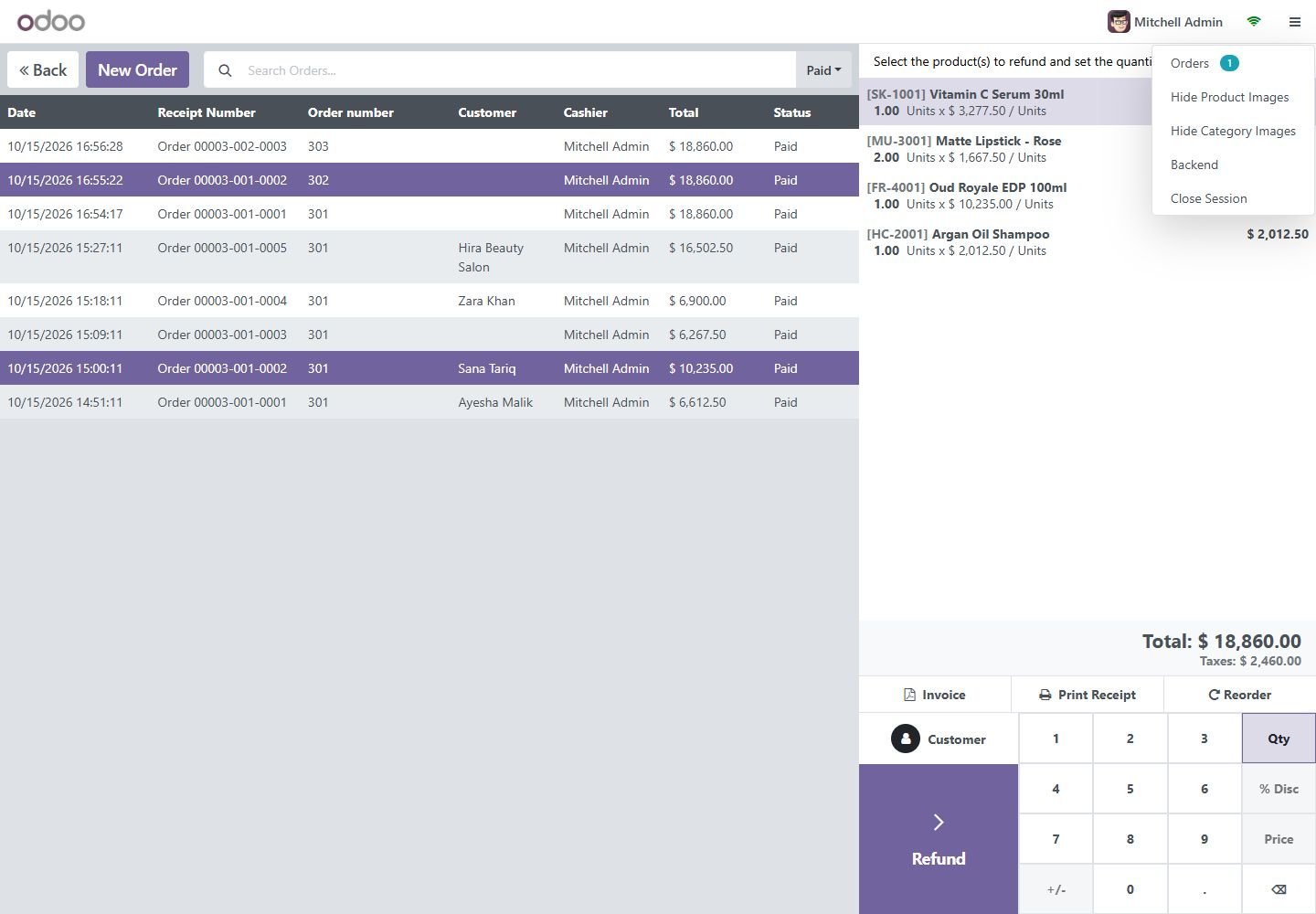
Task: Click the Cashier column header
Action: coord(586,112)
